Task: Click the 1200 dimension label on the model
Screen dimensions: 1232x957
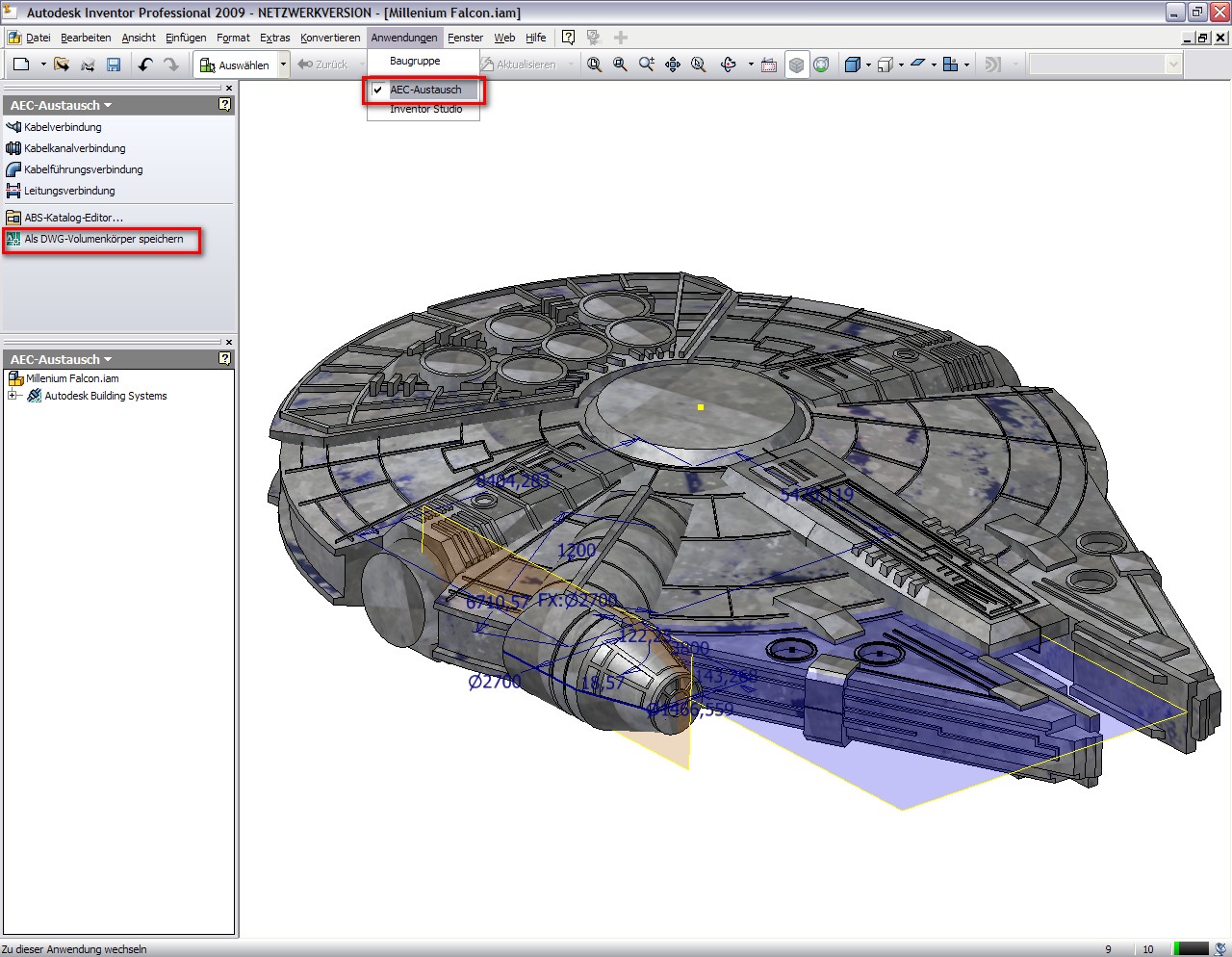Action: click(x=577, y=550)
